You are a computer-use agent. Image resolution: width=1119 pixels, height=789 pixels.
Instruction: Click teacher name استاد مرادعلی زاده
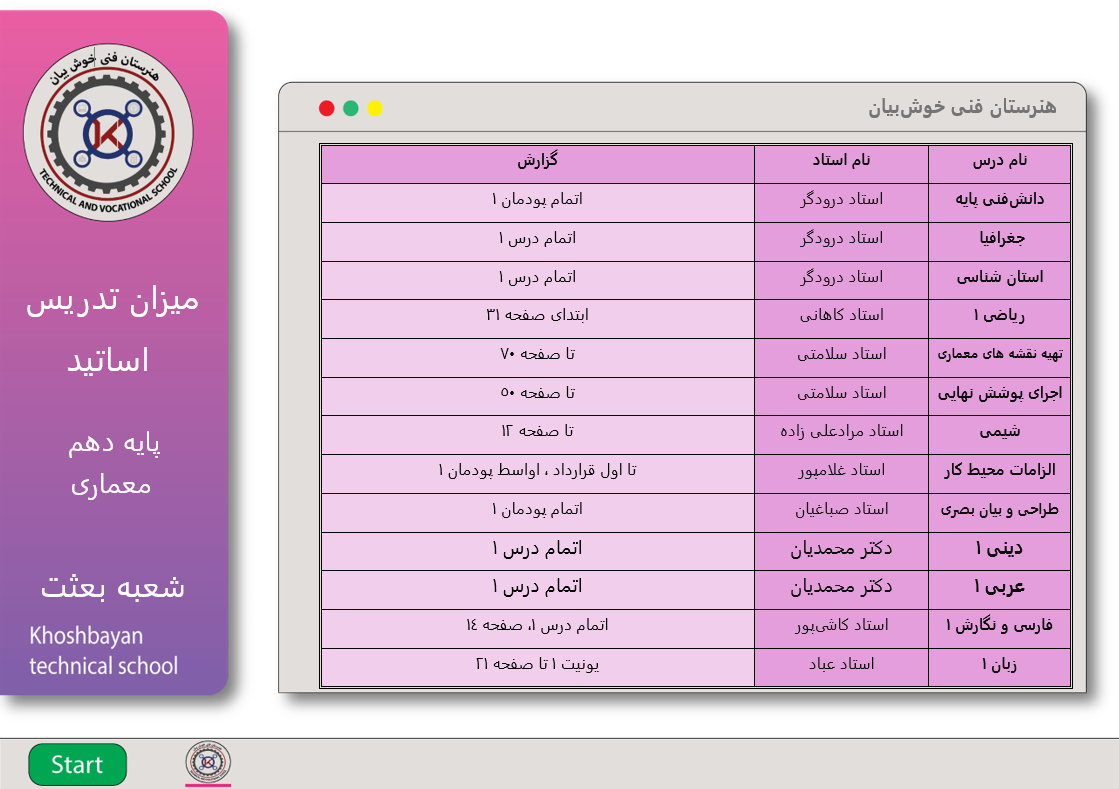click(x=841, y=432)
